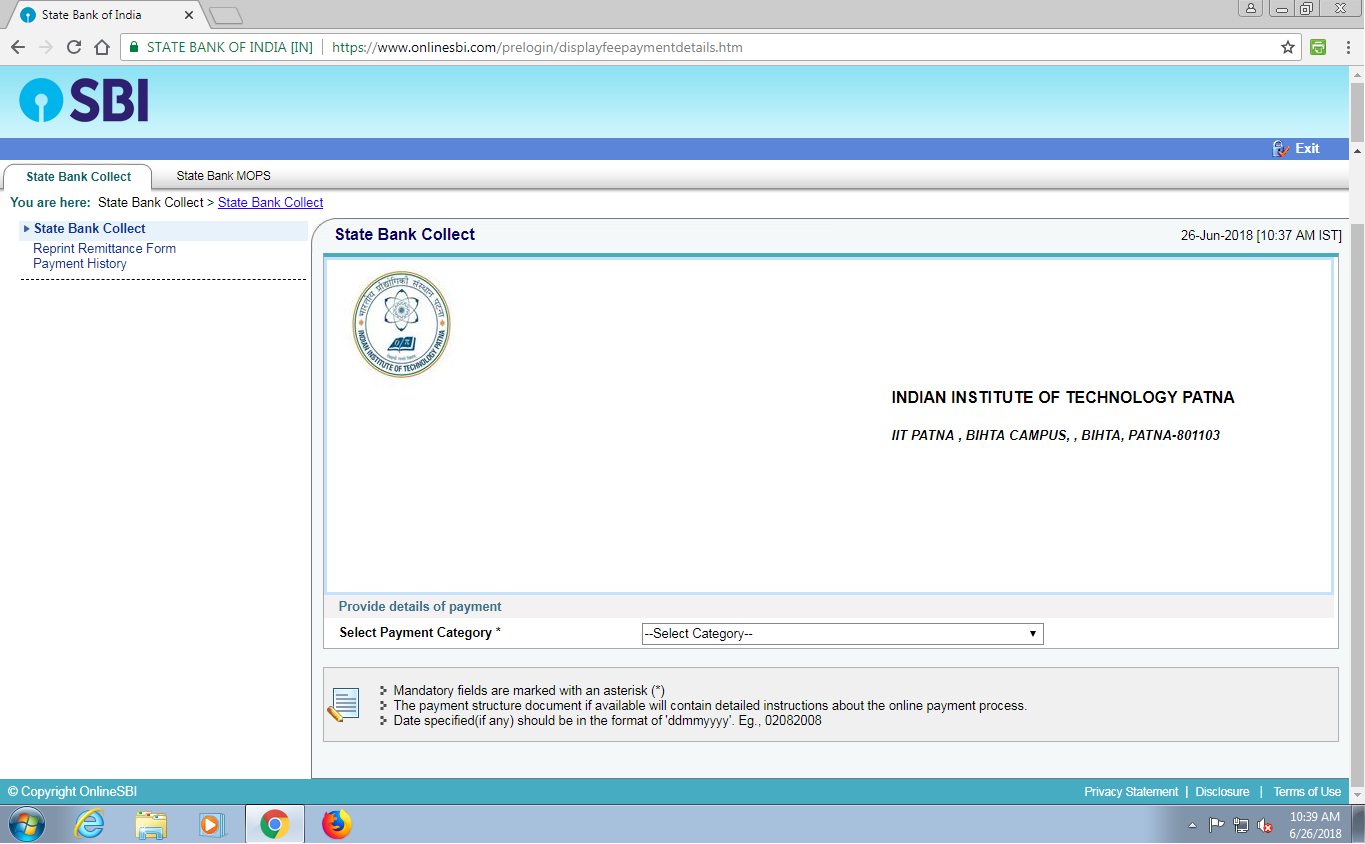The height and width of the screenshot is (844, 1365).
Task: Click the SBI logo in header
Action: (84, 102)
